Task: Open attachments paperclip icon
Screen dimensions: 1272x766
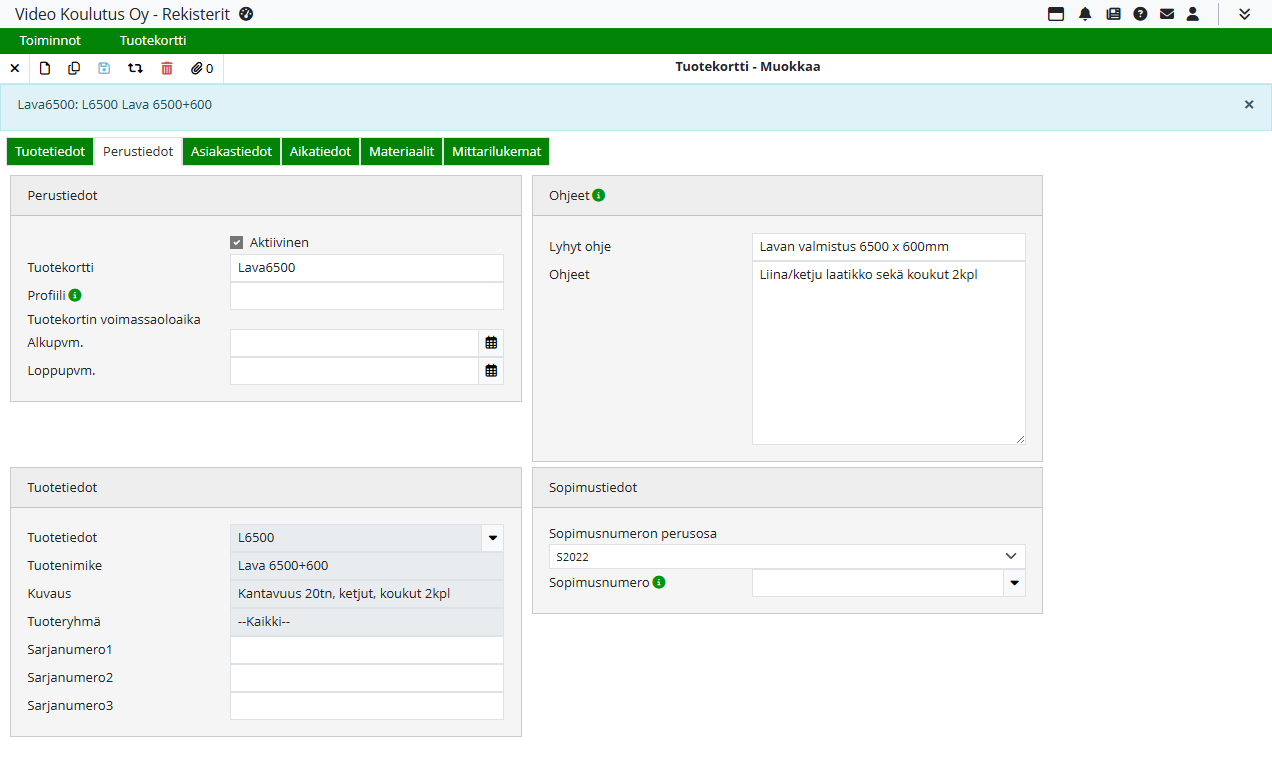Action: coord(202,68)
